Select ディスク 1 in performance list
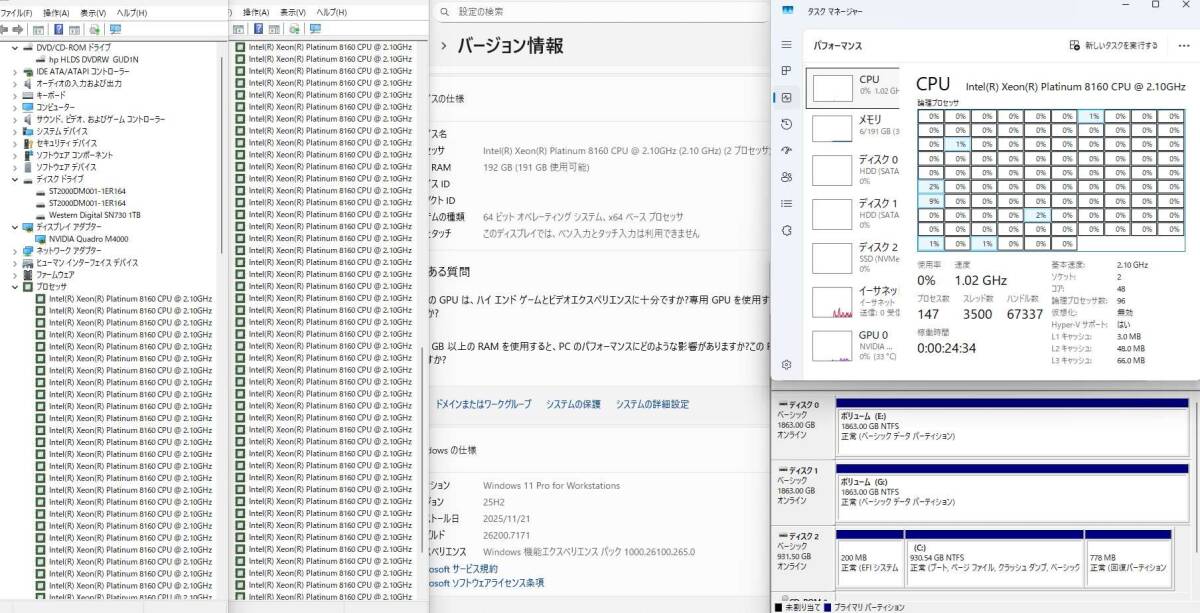This screenshot has height=613, width=1200. point(853,214)
